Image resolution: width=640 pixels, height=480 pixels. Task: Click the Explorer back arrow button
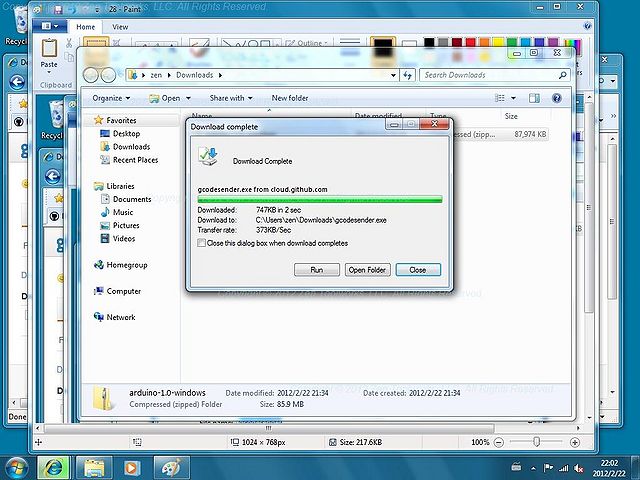point(91,75)
